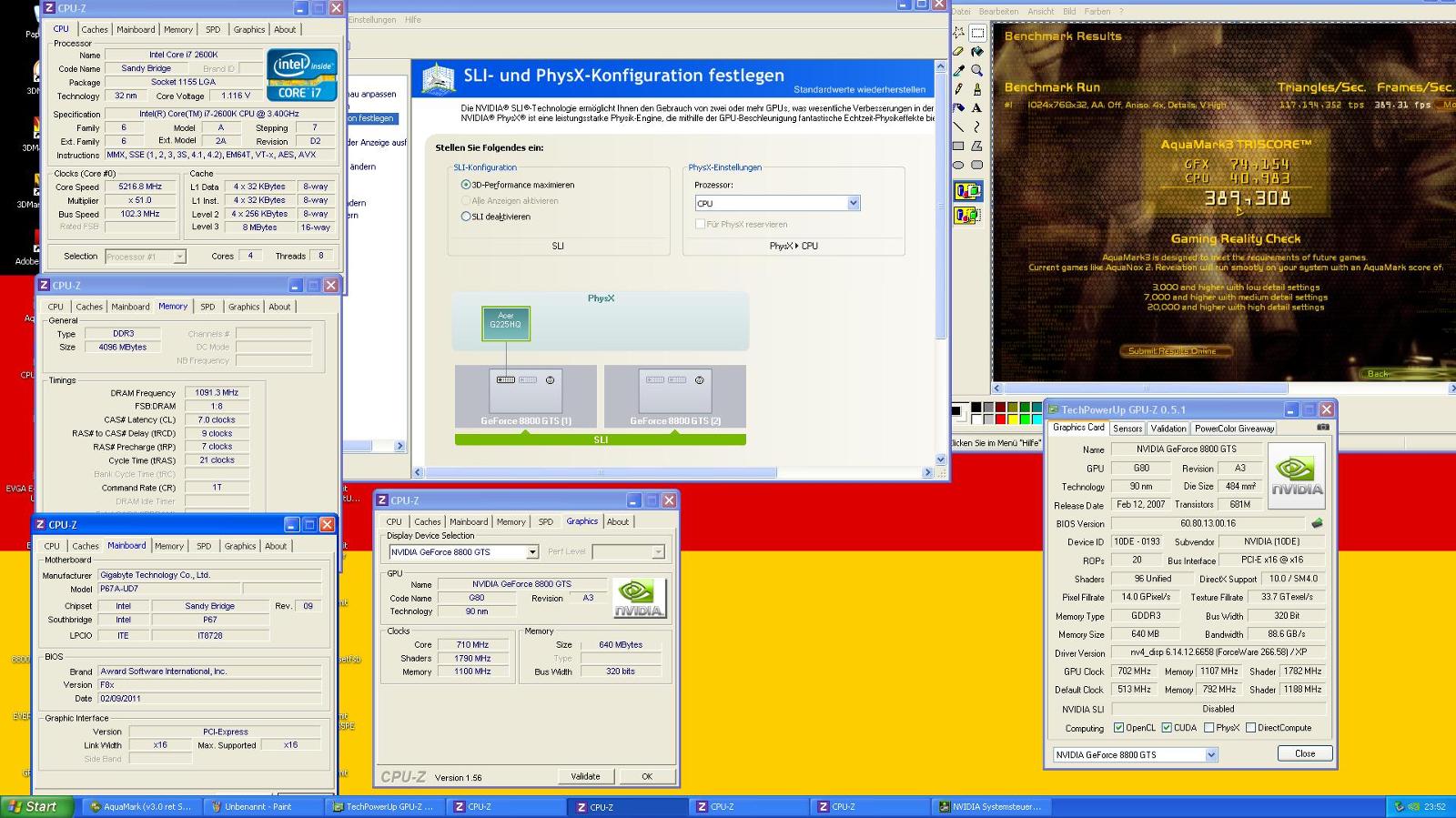The image size is (1456, 818).
Task: Select 'SLI deaktivieren' radio option
Action: coord(466,217)
